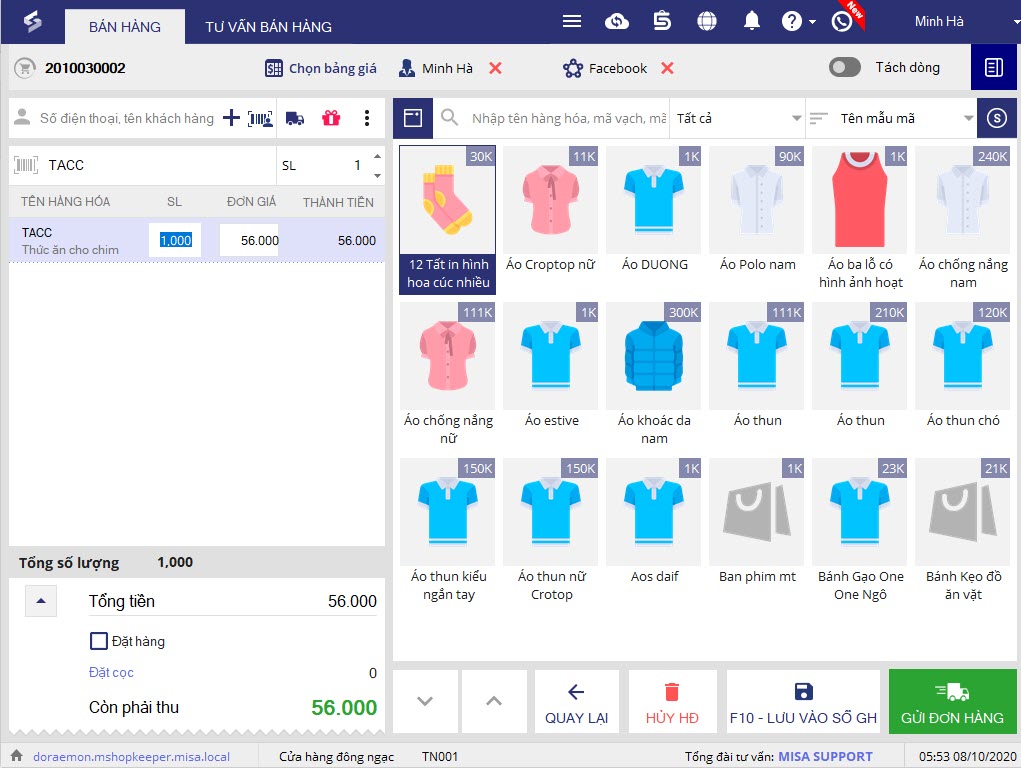Select the Áo thun chó product
Image resolution: width=1021 pixels, height=768 pixels.
point(962,366)
